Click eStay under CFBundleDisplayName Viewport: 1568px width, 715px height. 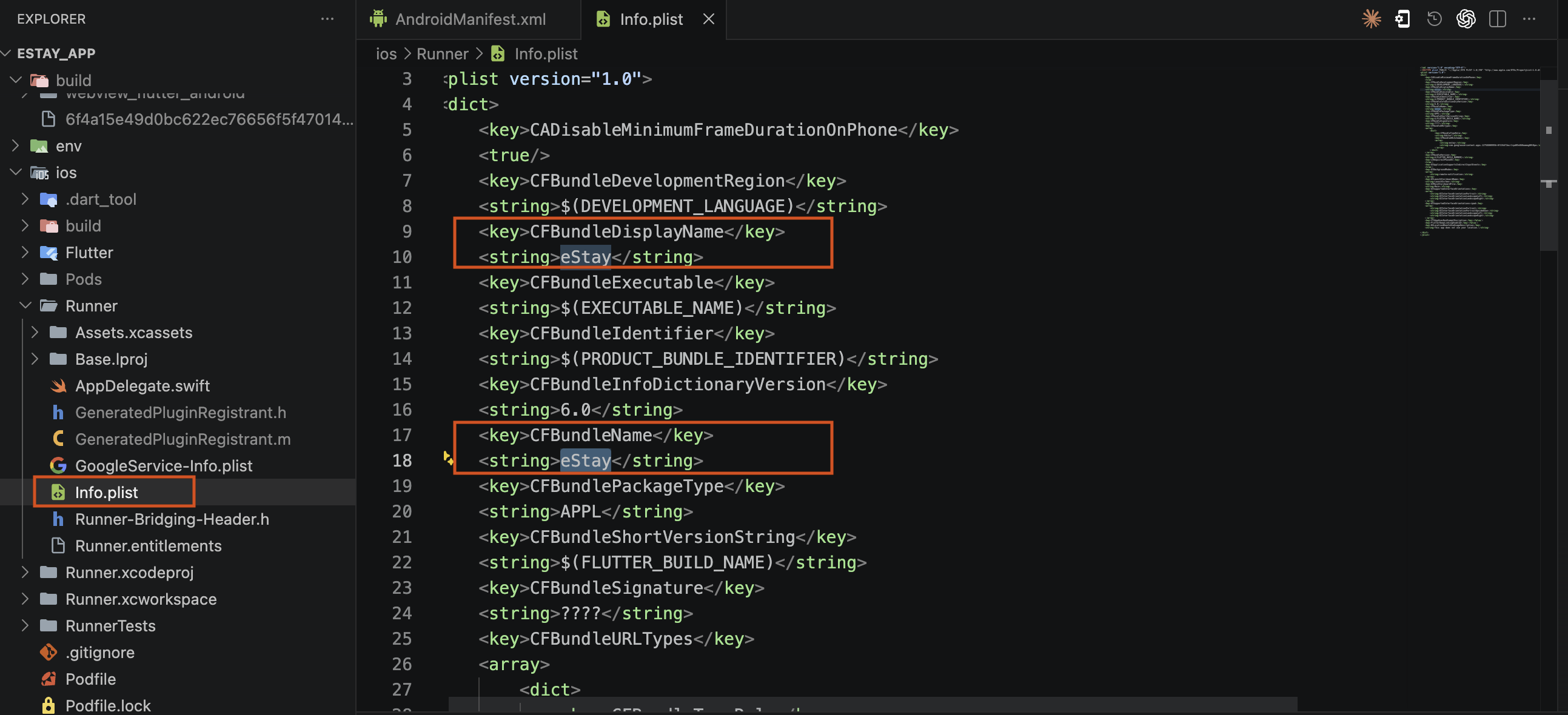585,257
